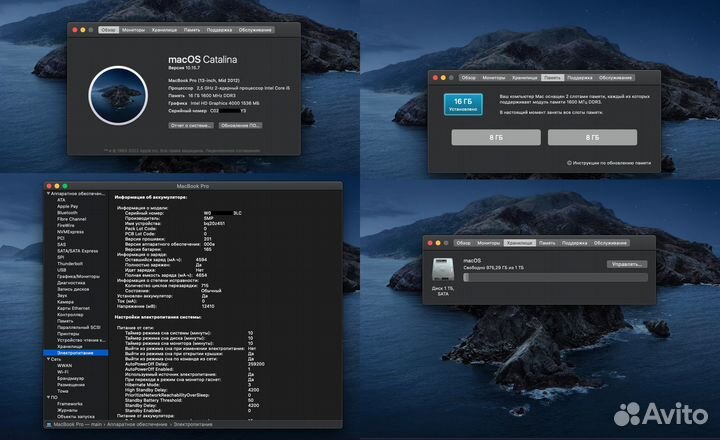720x440 pixels.
Task: Select Хранилище in System Report sidebar
Action: [x=70, y=347]
